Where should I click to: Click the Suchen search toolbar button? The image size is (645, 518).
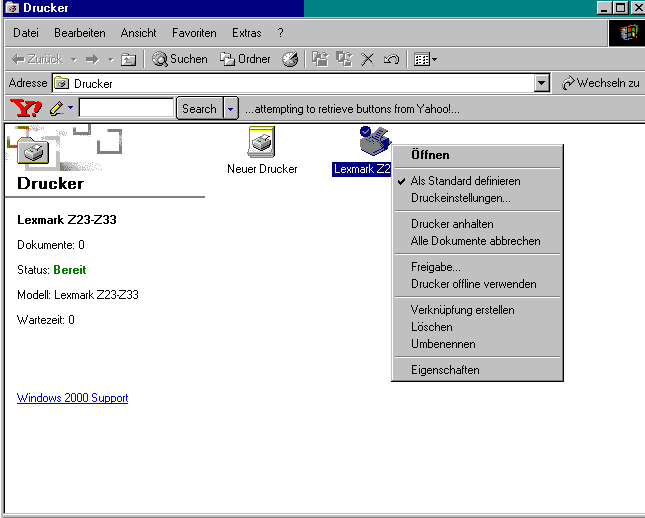point(180,59)
